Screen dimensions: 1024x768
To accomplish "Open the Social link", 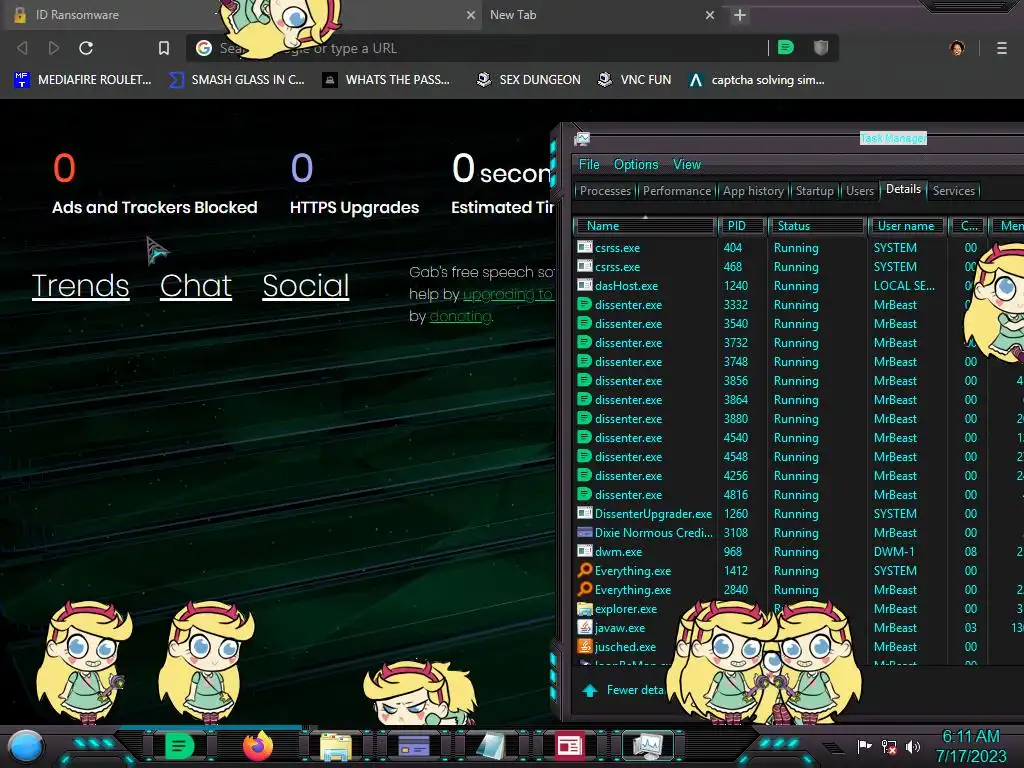I will point(306,285).
